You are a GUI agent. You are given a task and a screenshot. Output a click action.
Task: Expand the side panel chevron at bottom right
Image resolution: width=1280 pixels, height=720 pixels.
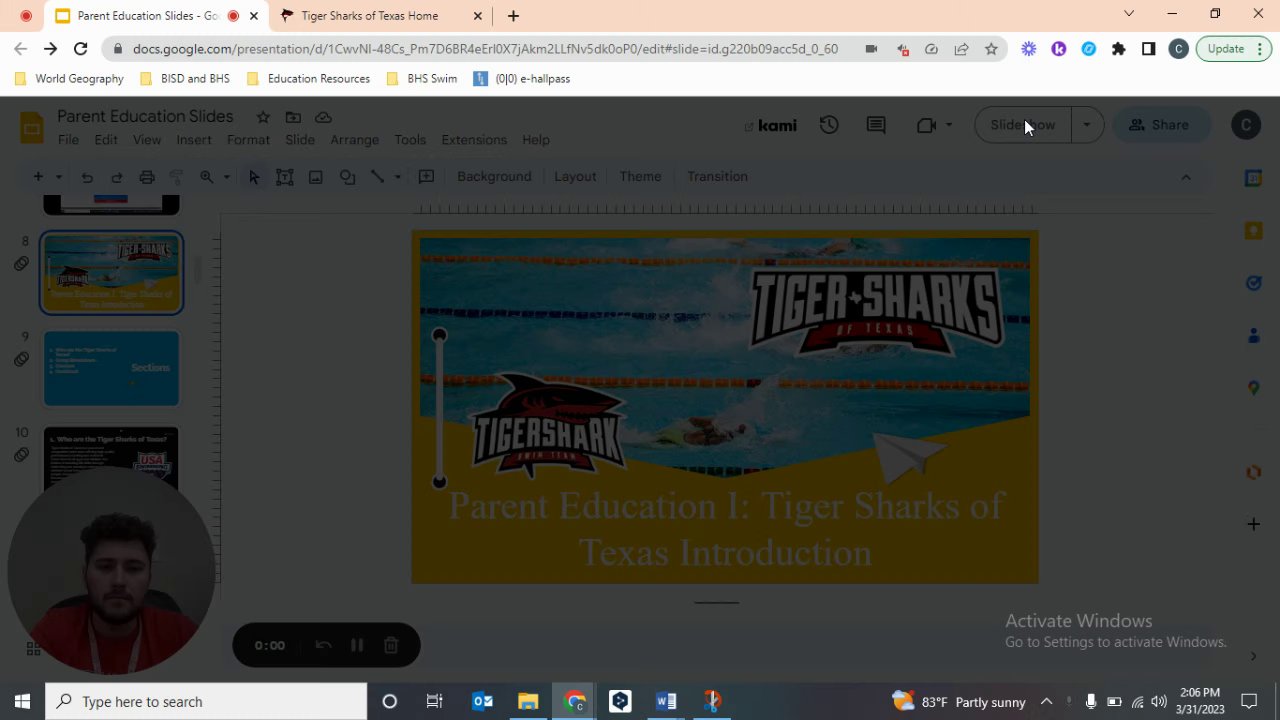[1253, 656]
